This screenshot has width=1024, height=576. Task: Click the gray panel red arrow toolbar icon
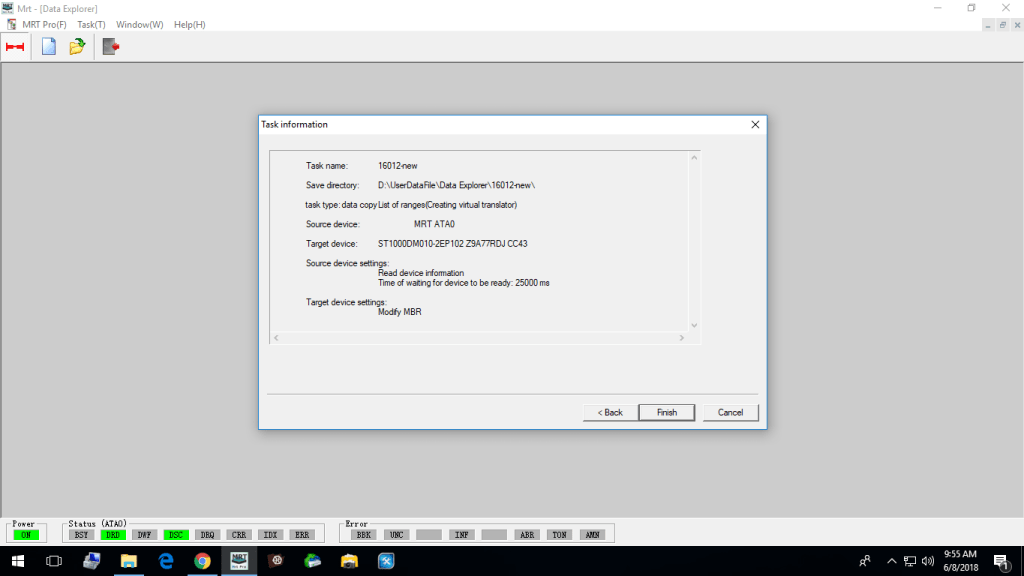click(110, 46)
